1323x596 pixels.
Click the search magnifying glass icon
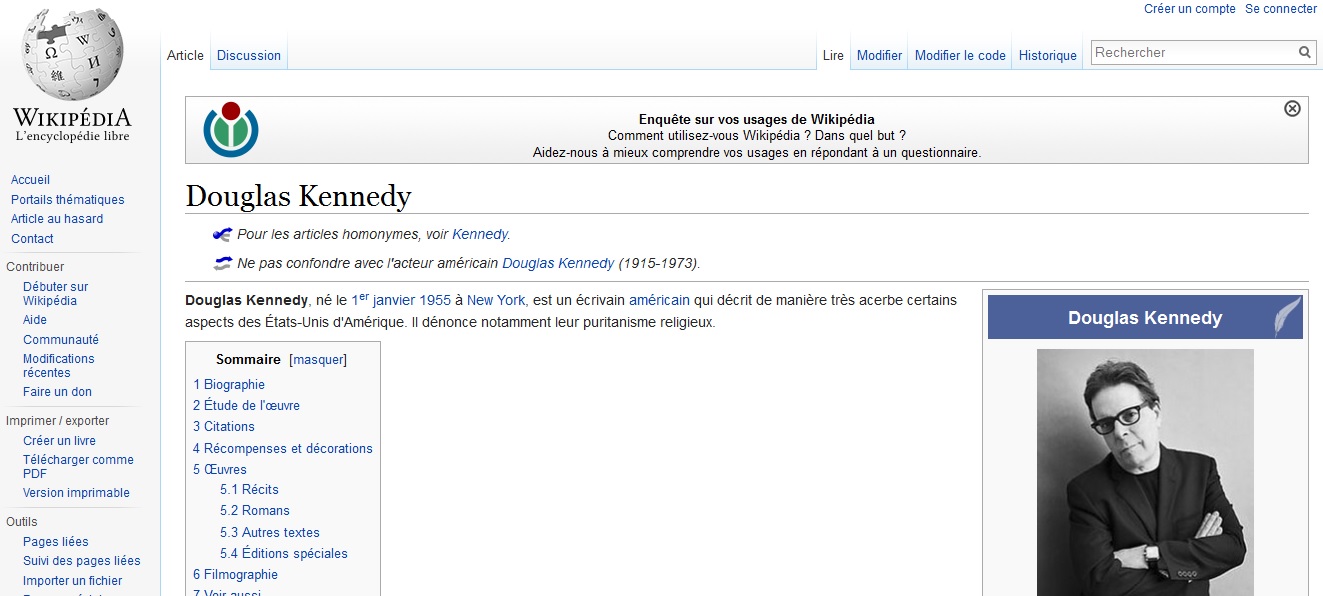click(1305, 52)
